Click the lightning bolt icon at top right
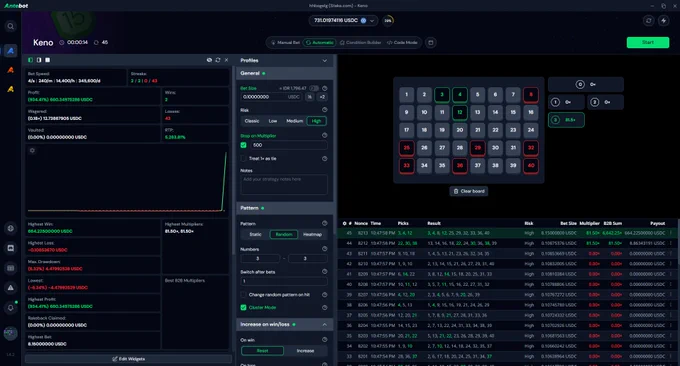Image resolution: width=680 pixels, height=366 pixels. point(664,20)
